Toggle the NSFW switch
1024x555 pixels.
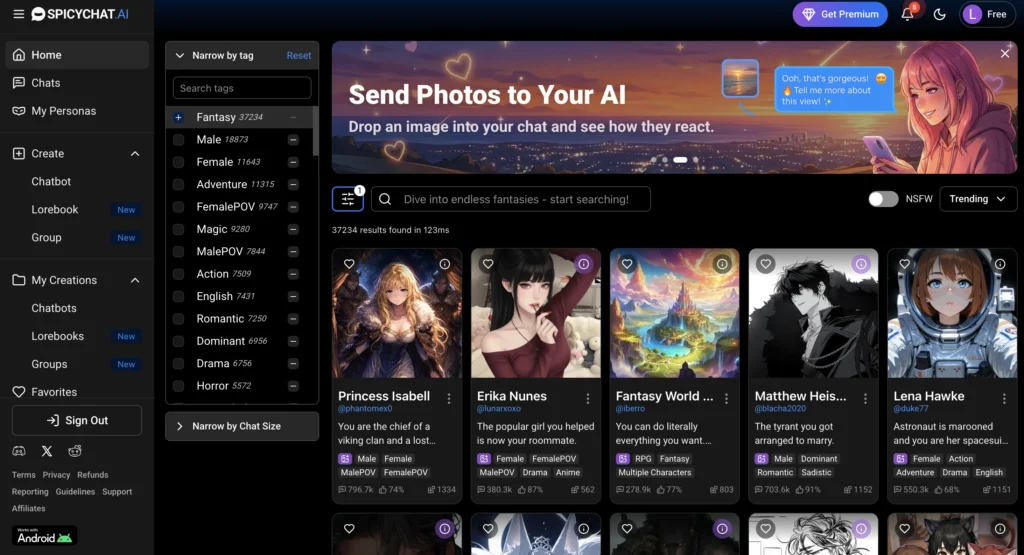coord(883,199)
